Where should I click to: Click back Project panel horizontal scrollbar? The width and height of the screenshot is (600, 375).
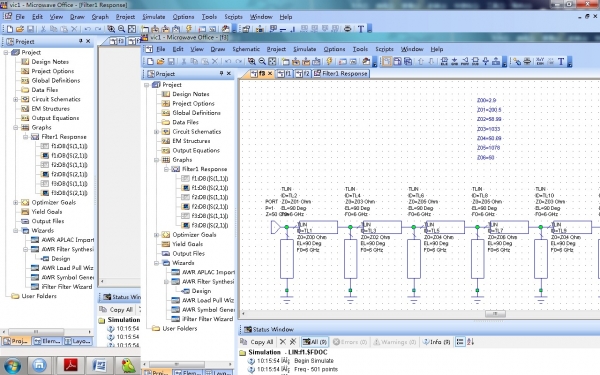[x=36, y=332]
